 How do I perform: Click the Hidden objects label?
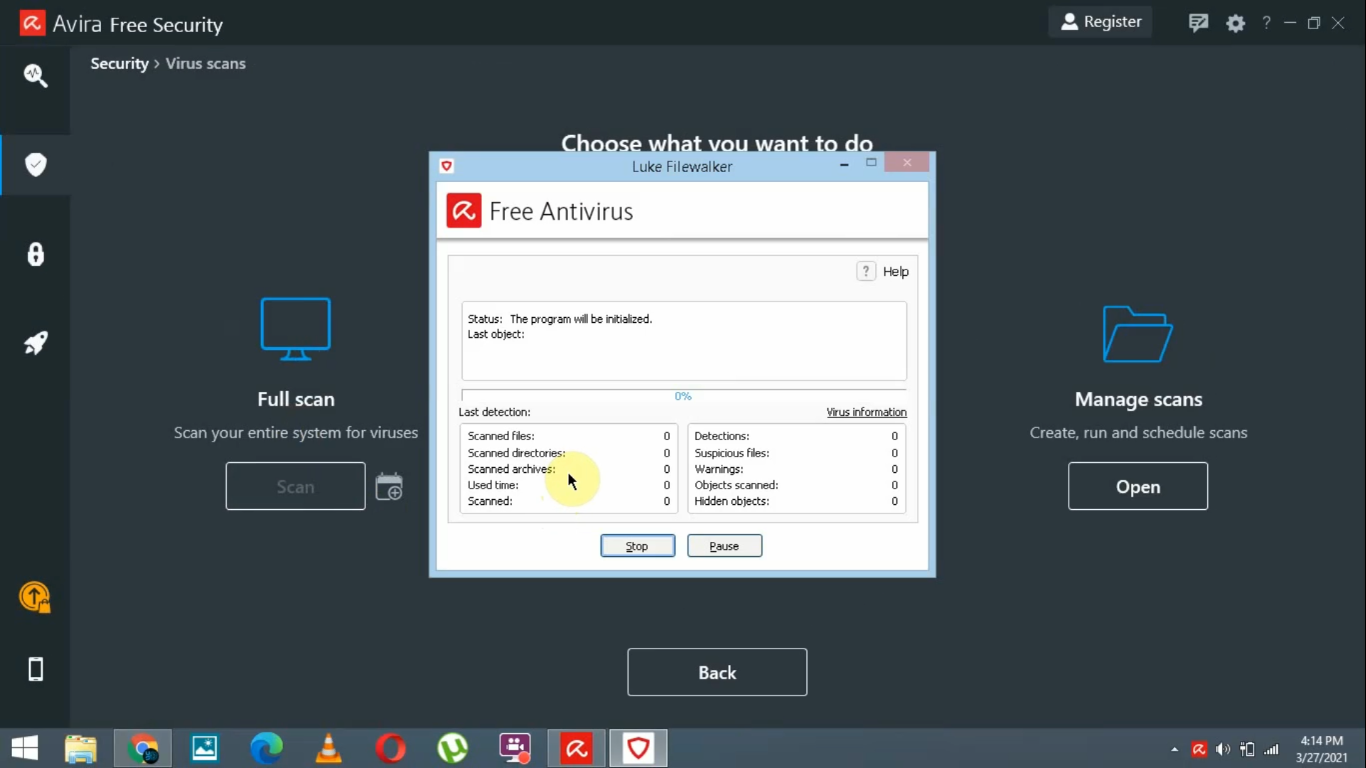pos(732,501)
